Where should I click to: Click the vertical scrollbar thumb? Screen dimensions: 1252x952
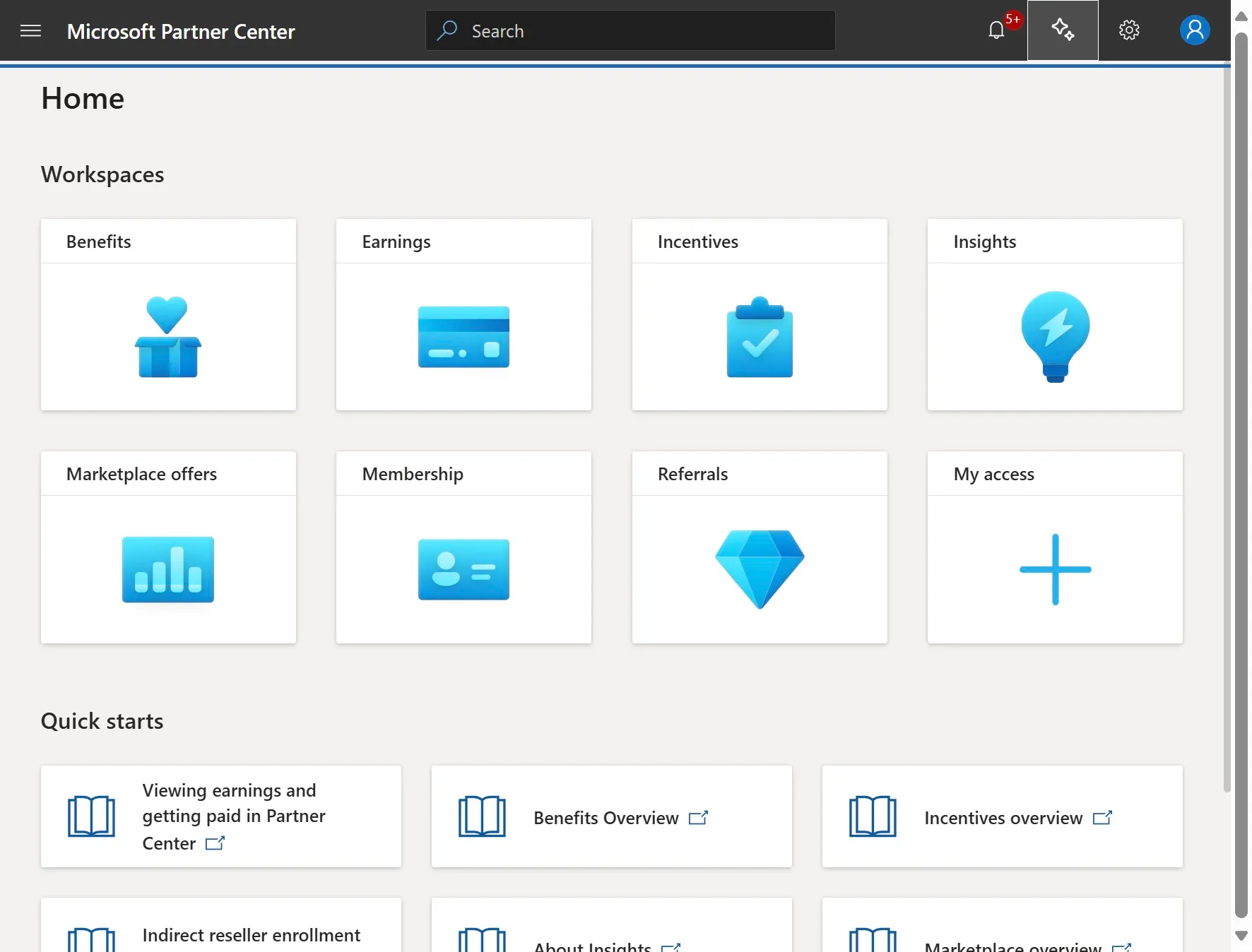[1241, 475]
